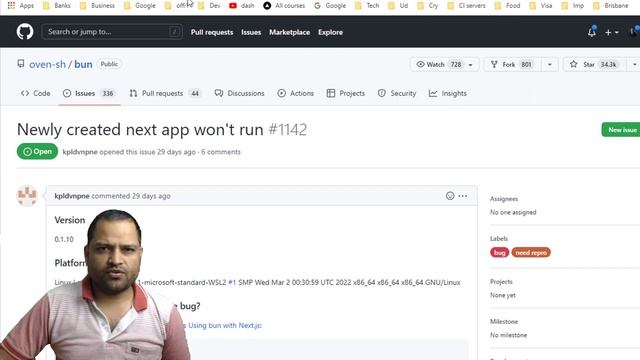
Task: Click the Labels sidebar heading
Action: coord(499,238)
